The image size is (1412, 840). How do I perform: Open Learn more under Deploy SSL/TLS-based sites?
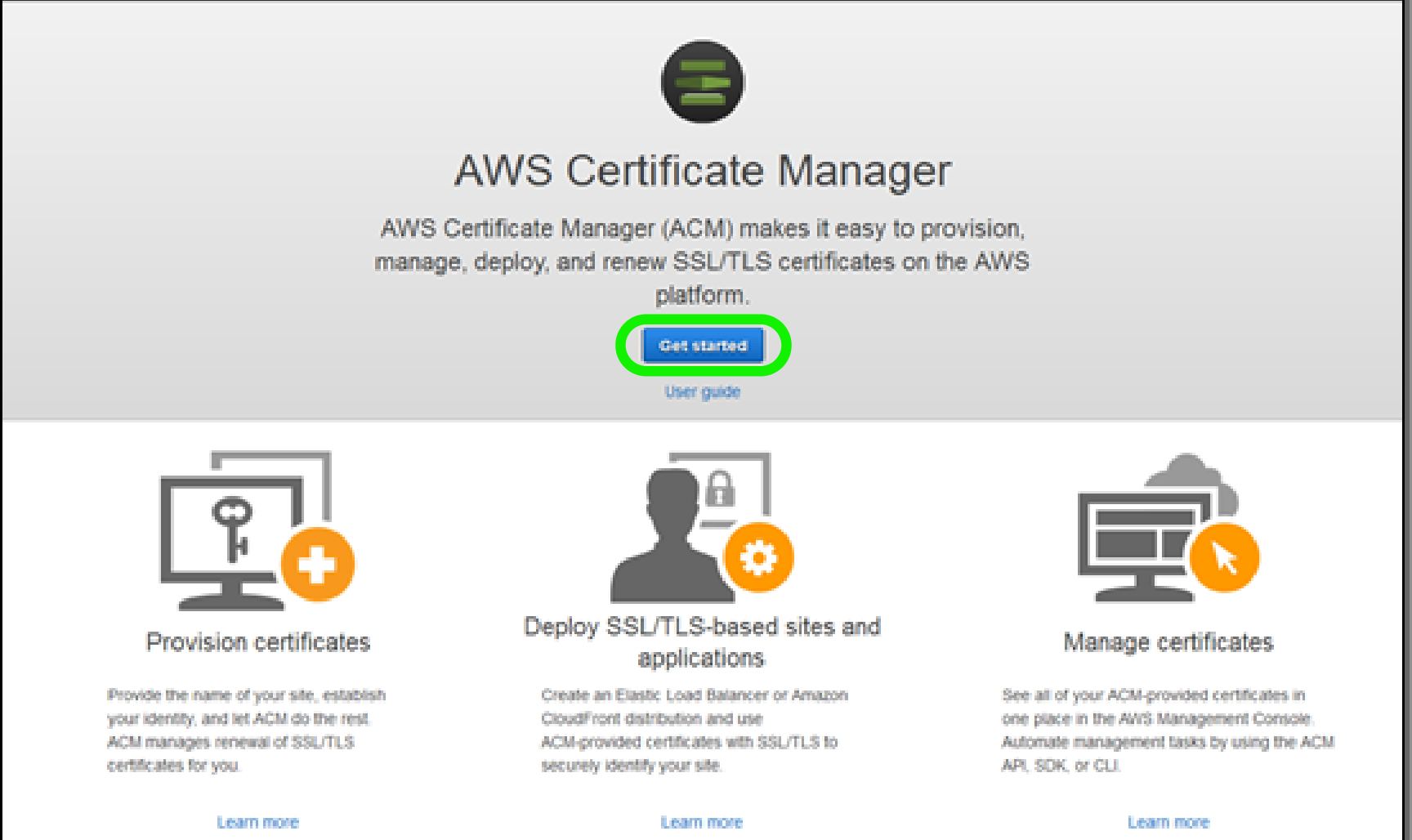[702, 822]
